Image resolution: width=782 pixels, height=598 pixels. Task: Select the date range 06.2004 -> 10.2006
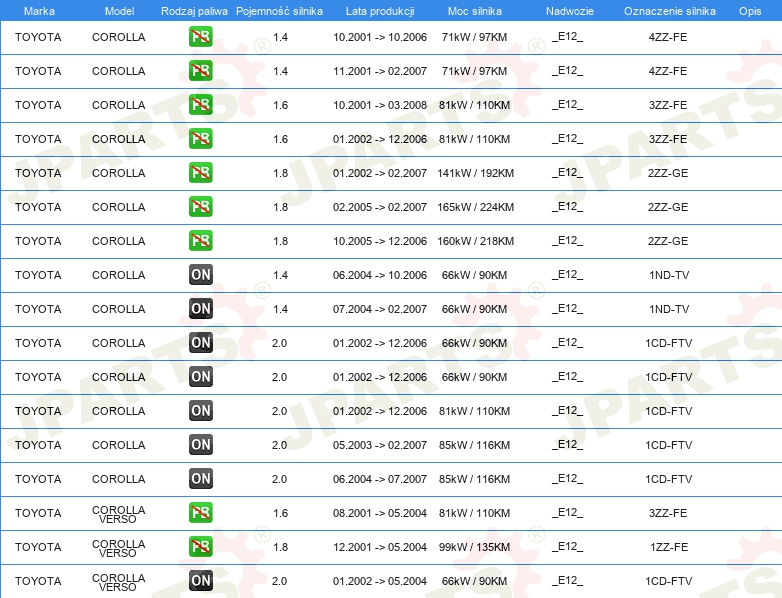380,275
